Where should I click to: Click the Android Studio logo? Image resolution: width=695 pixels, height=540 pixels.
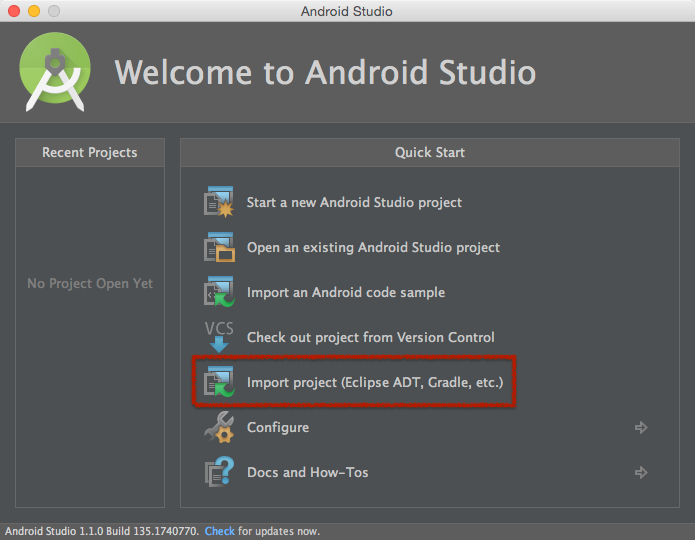pyautogui.click(x=55, y=71)
